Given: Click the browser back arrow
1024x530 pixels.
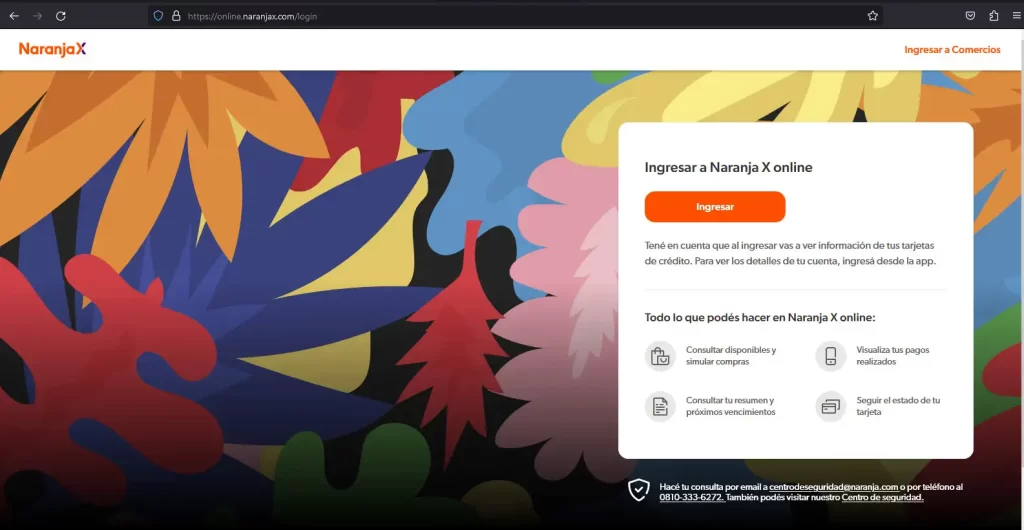Looking at the screenshot, I should pyautogui.click(x=14, y=16).
